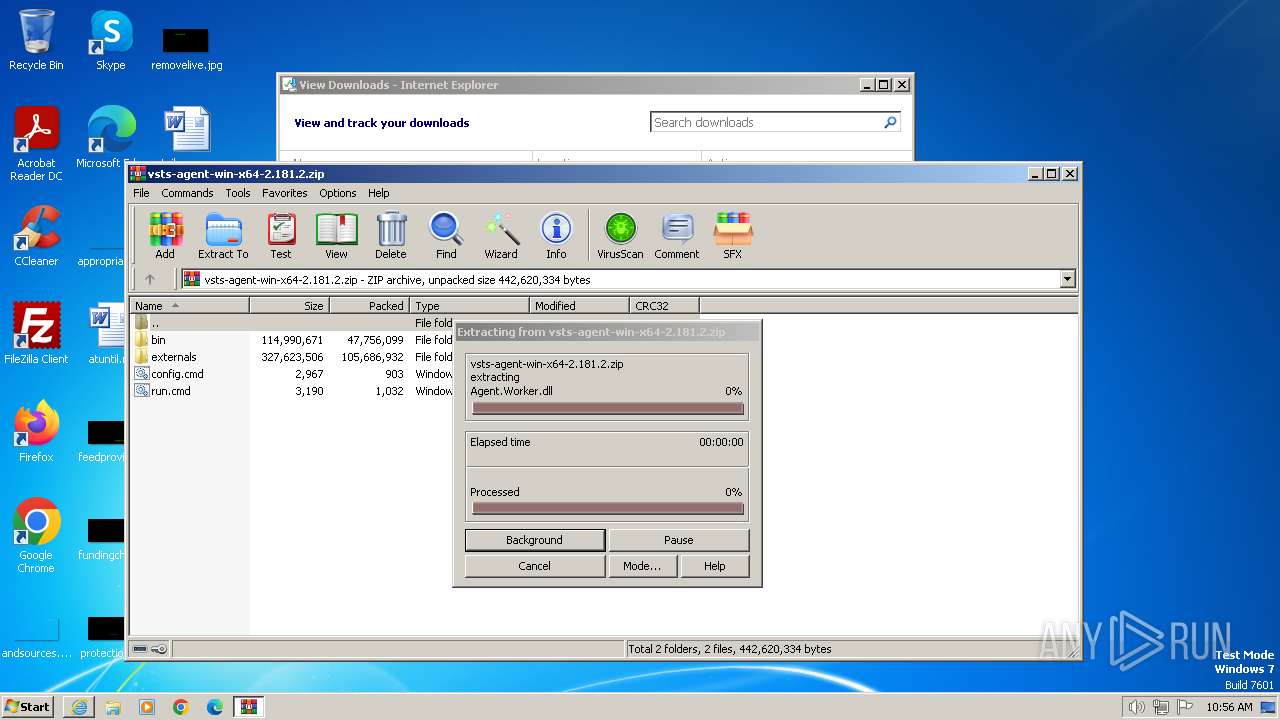The width and height of the screenshot is (1280, 720).
Task: Open the Options menu
Action: tap(338, 193)
